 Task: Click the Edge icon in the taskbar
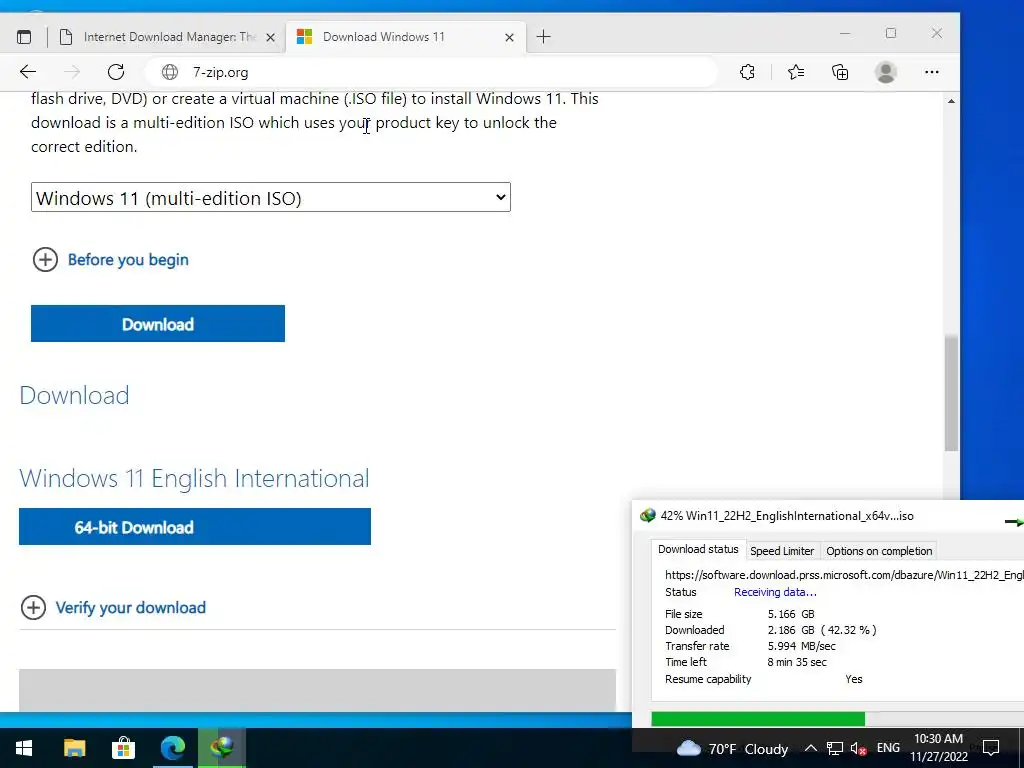click(x=172, y=748)
